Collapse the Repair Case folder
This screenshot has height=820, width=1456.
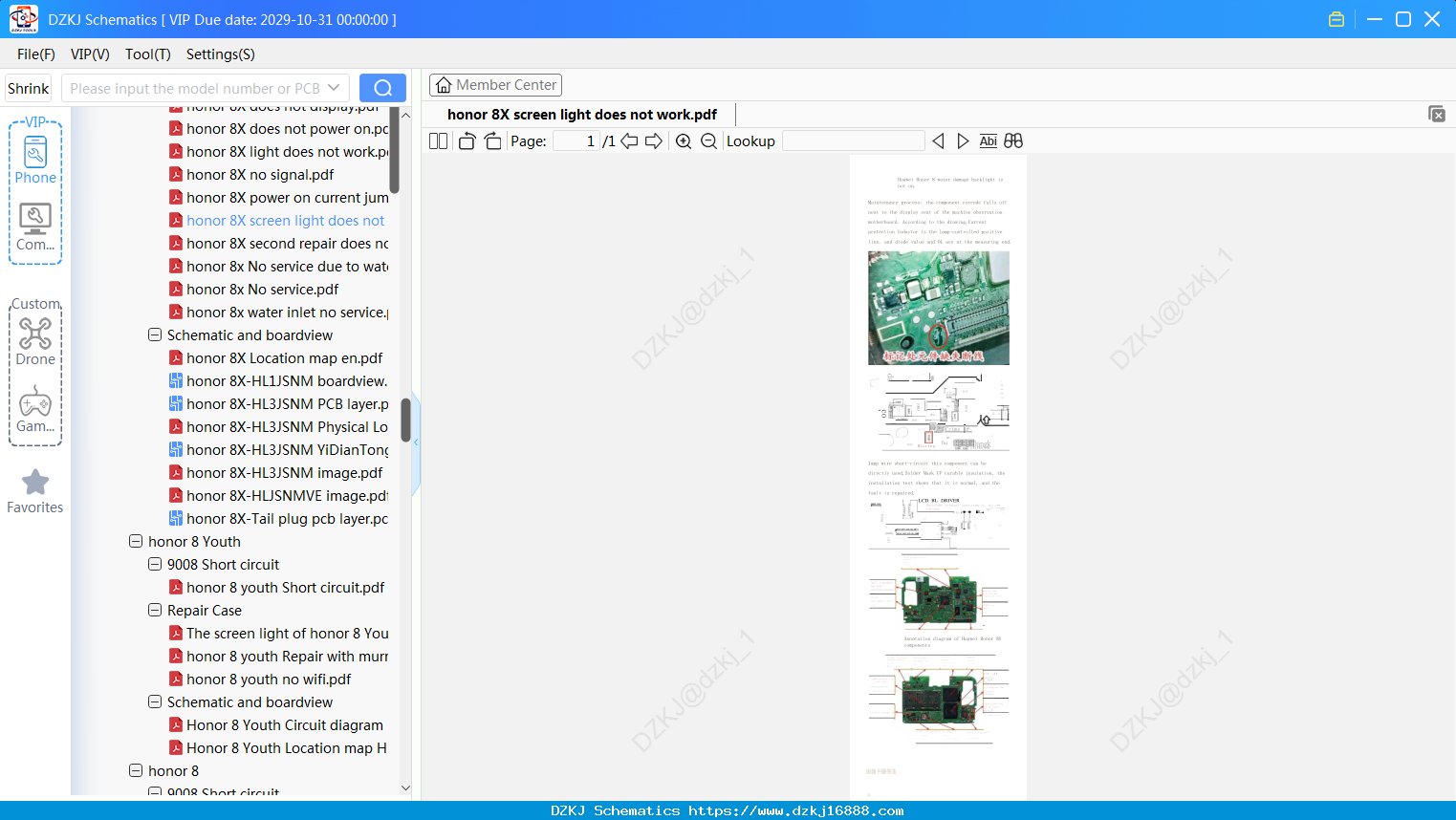[x=155, y=611]
